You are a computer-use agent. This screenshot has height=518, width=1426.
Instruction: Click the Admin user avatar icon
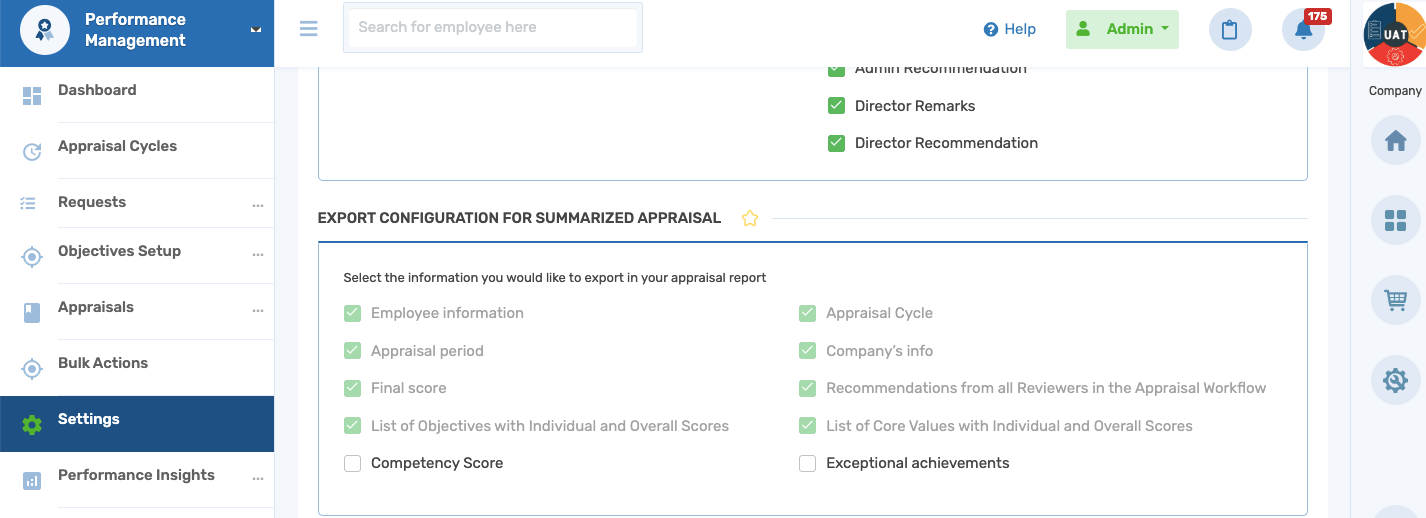click(x=1083, y=29)
